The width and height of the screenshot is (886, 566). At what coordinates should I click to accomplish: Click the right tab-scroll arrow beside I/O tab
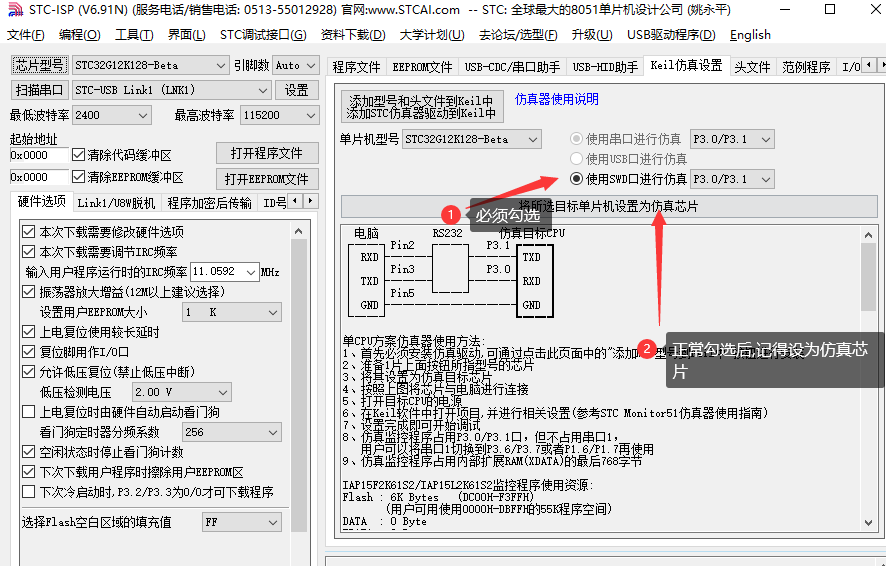coord(881,65)
